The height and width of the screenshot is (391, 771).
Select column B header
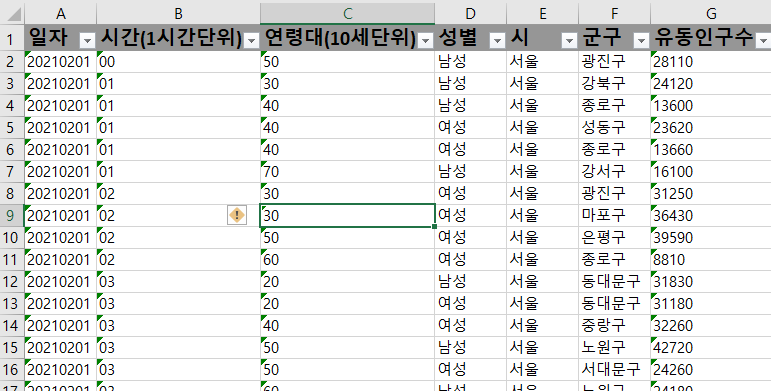tap(178, 14)
